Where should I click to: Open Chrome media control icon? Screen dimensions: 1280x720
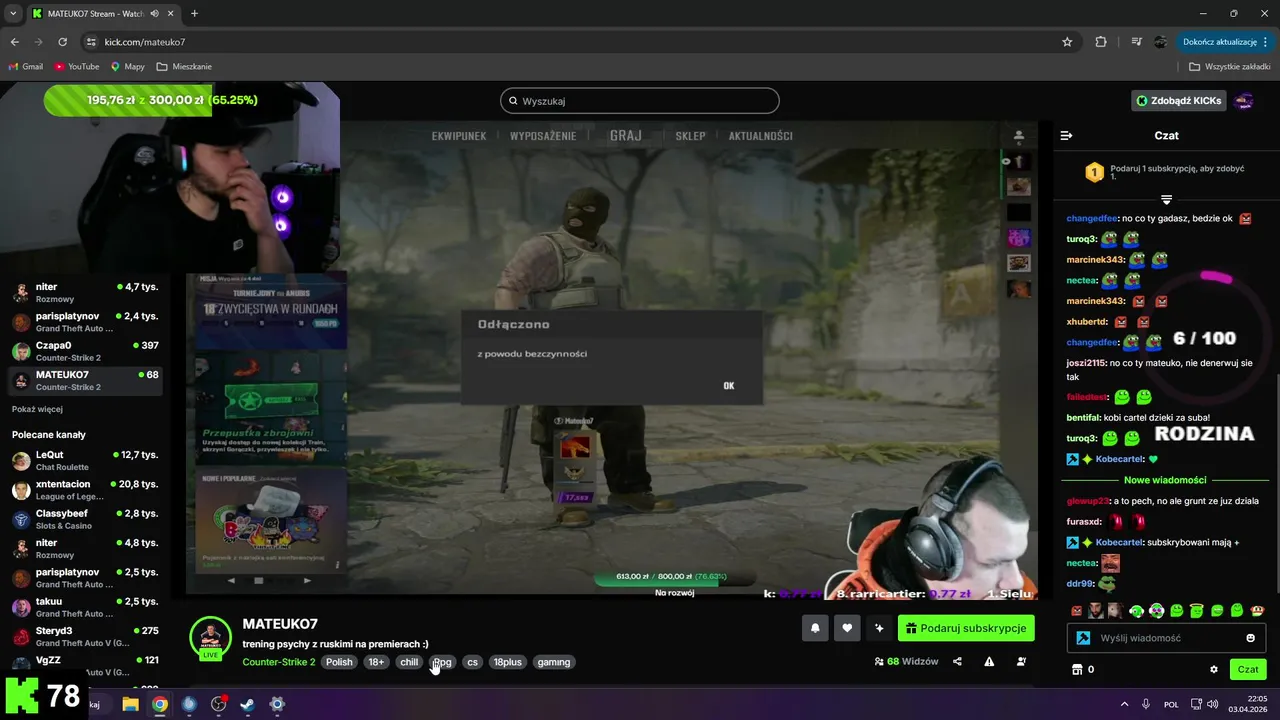point(1136,42)
